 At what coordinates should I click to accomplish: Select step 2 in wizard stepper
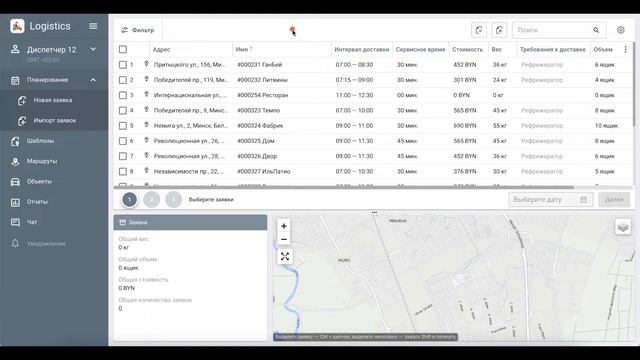point(151,200)
